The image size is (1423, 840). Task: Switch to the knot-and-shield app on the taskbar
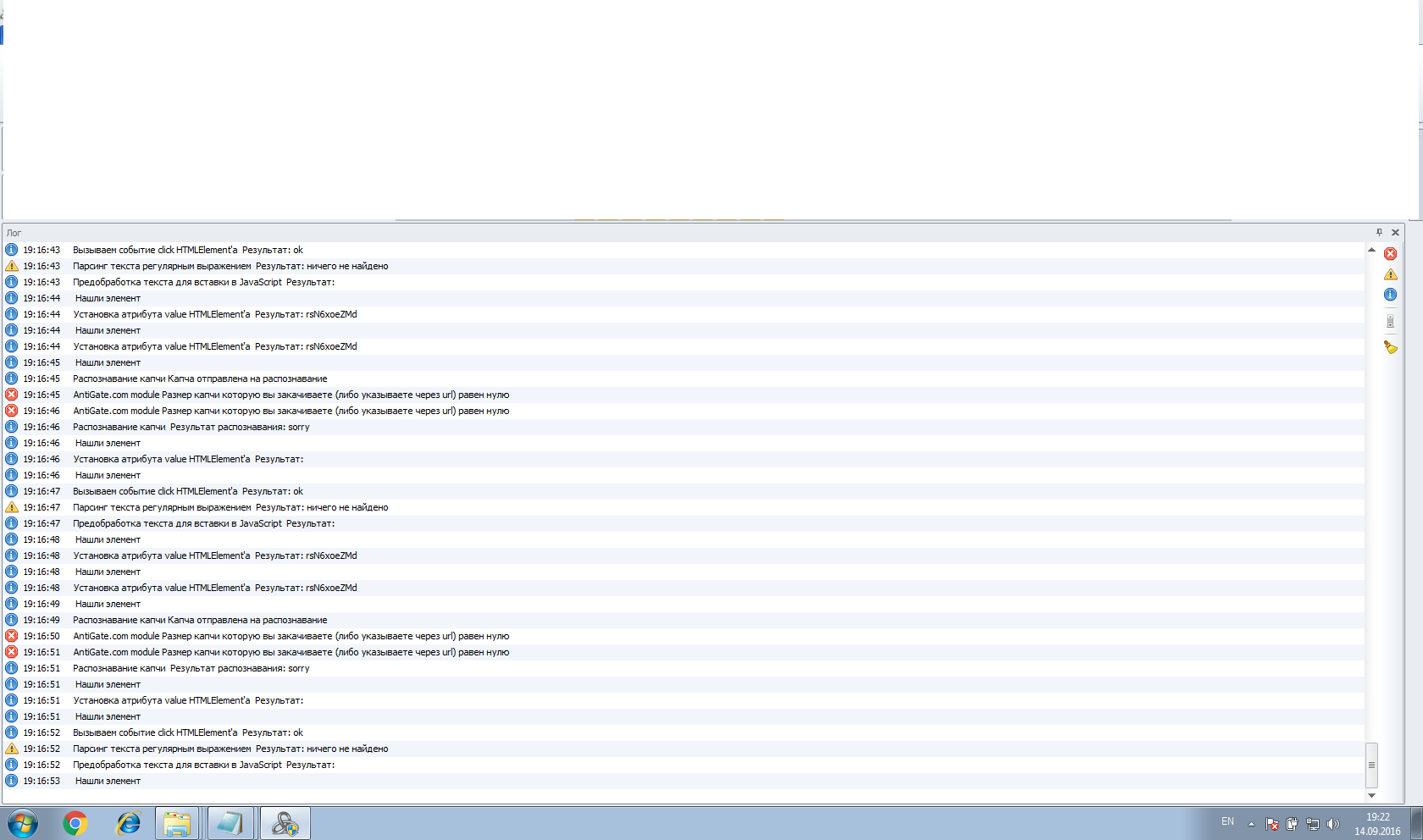285,823
